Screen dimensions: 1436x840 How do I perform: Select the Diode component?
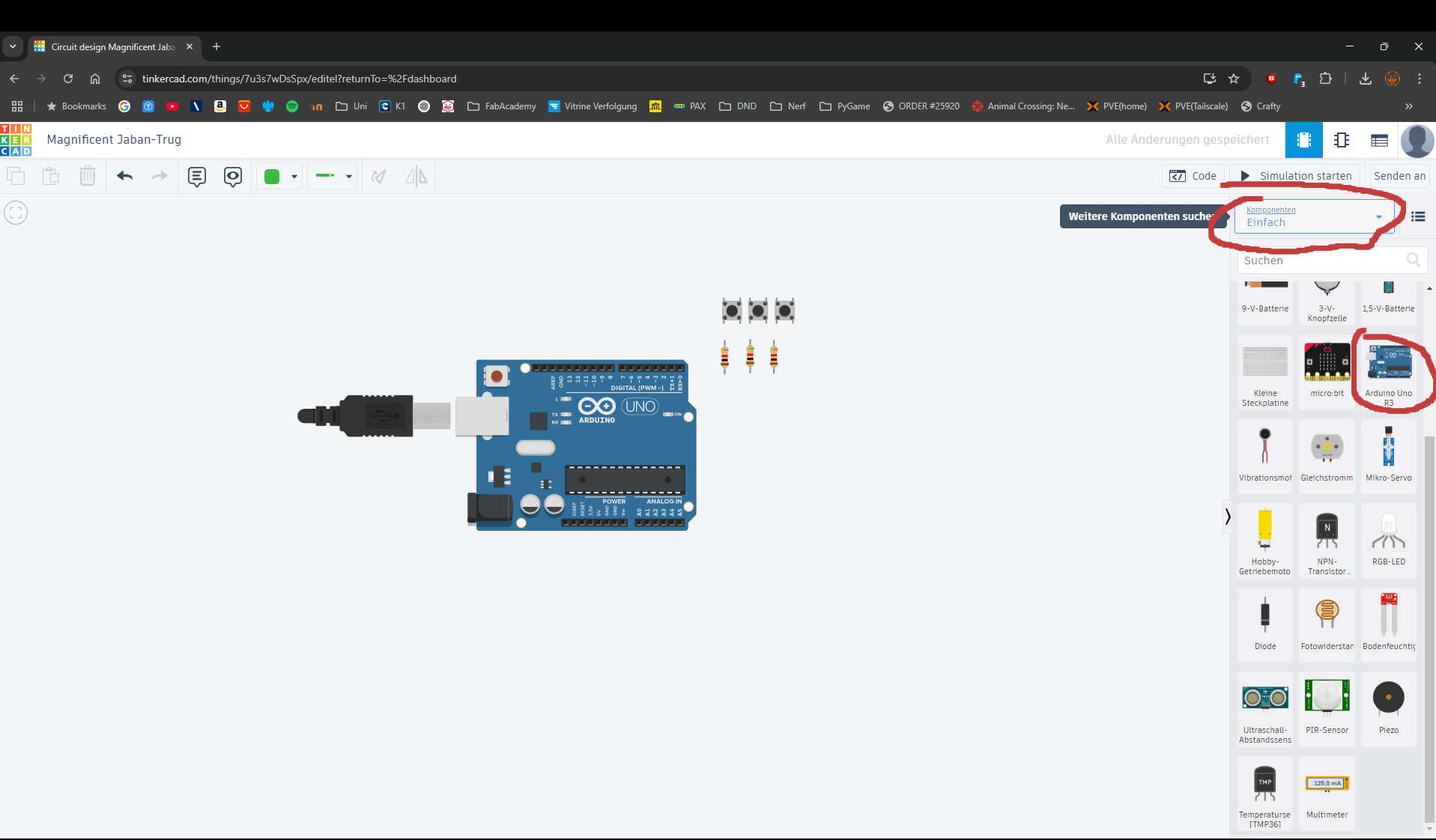pyautogui.click(x=1265, y=624)
